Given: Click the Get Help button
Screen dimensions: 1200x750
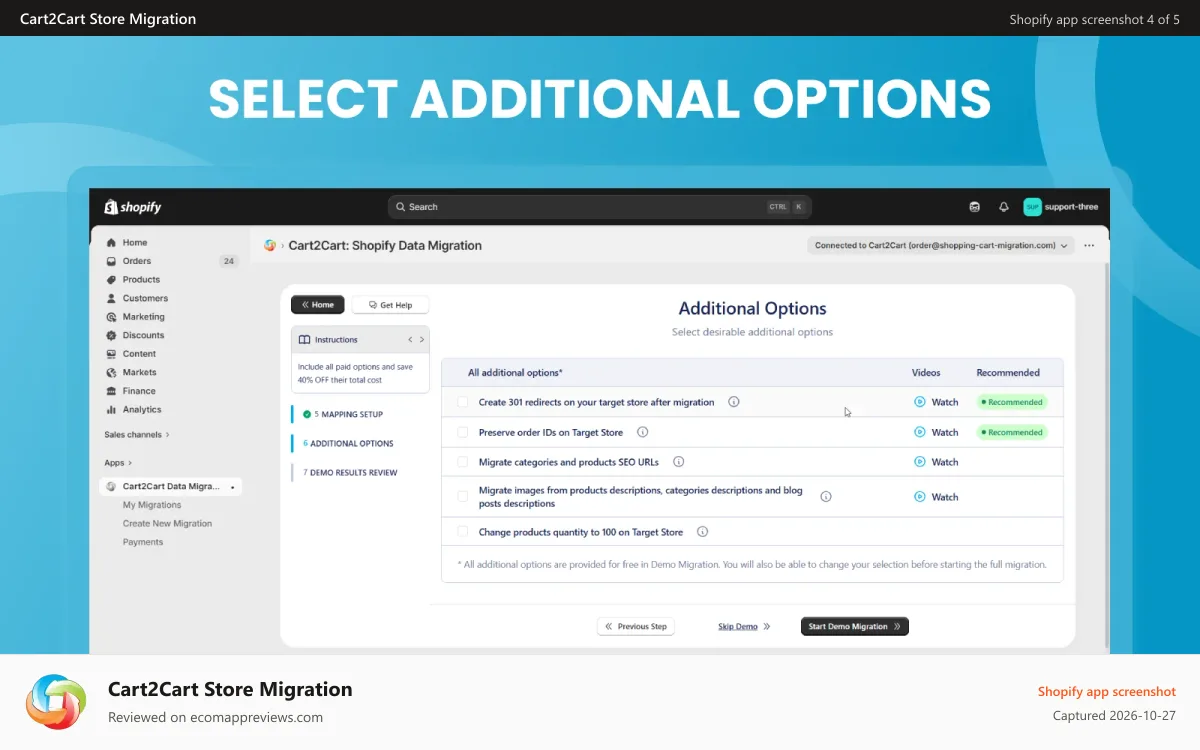Looking at the screenshot, I should [x=390, y=305].
